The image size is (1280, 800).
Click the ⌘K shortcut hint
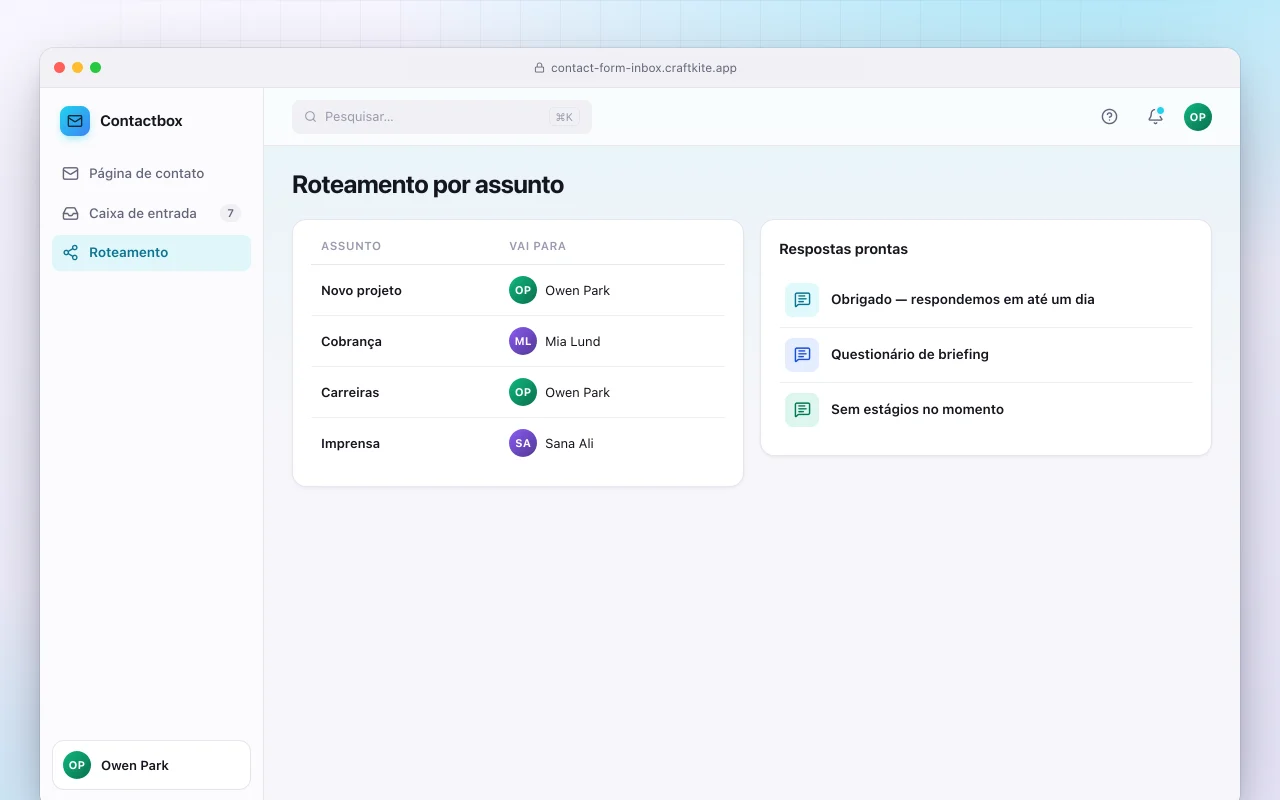564,117
